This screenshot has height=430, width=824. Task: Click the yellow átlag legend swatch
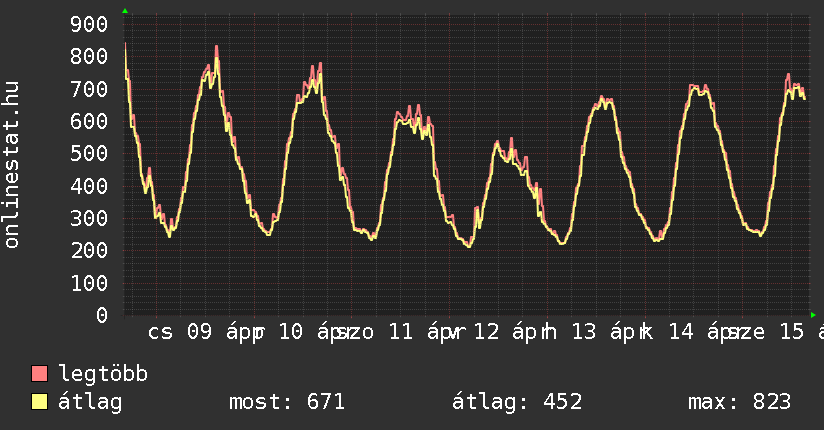[40, 402]
